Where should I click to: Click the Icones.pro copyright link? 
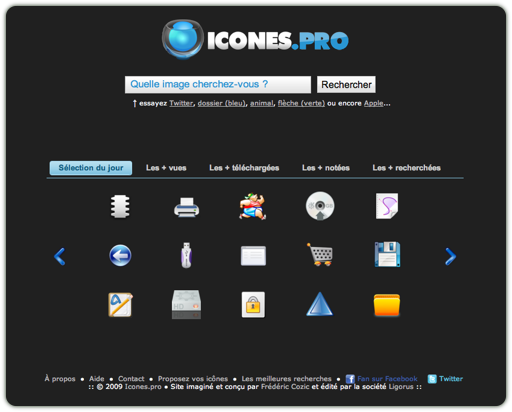[143, 387]
